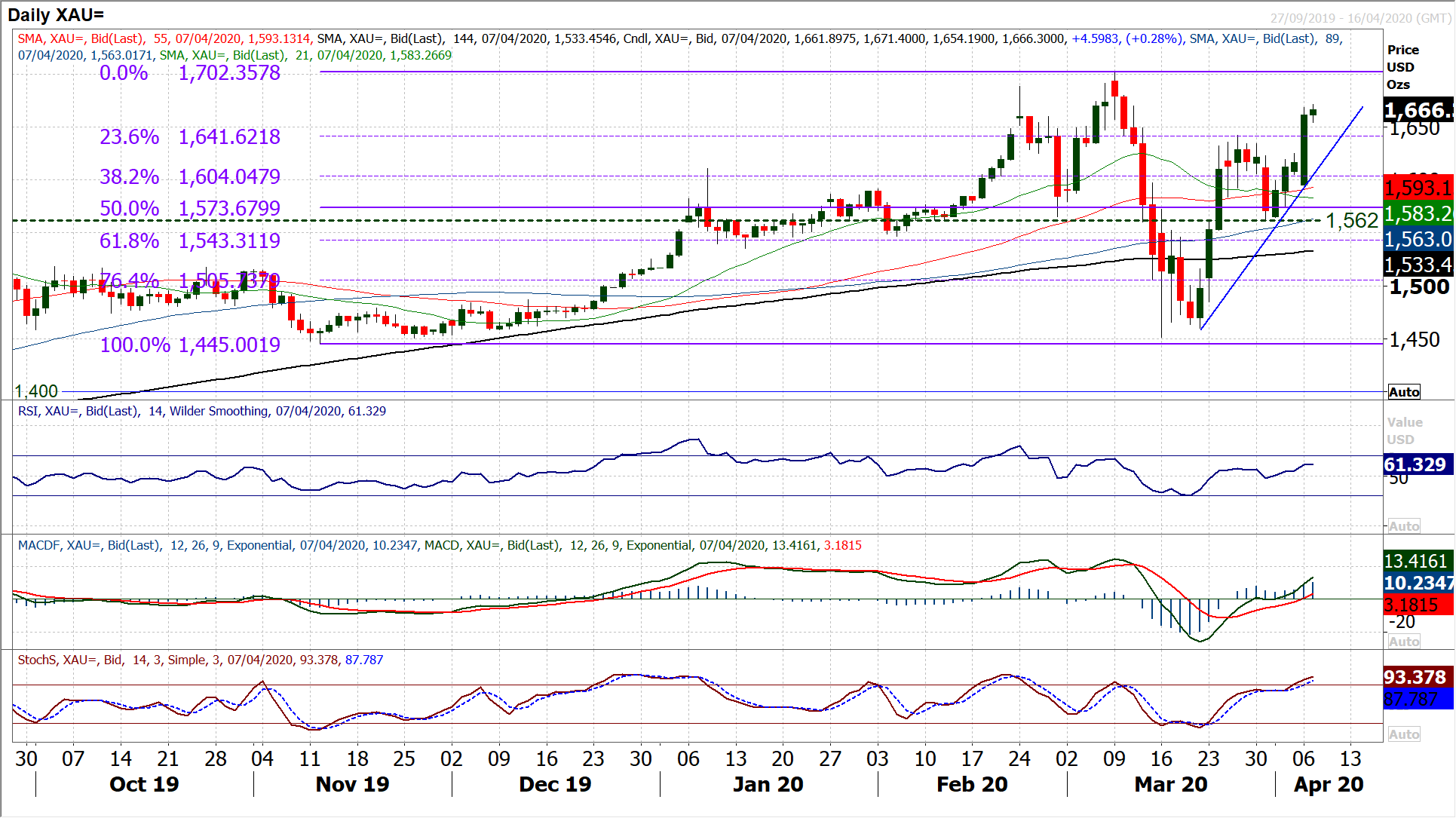Click the Jan 20 month label

coord(768,785)
